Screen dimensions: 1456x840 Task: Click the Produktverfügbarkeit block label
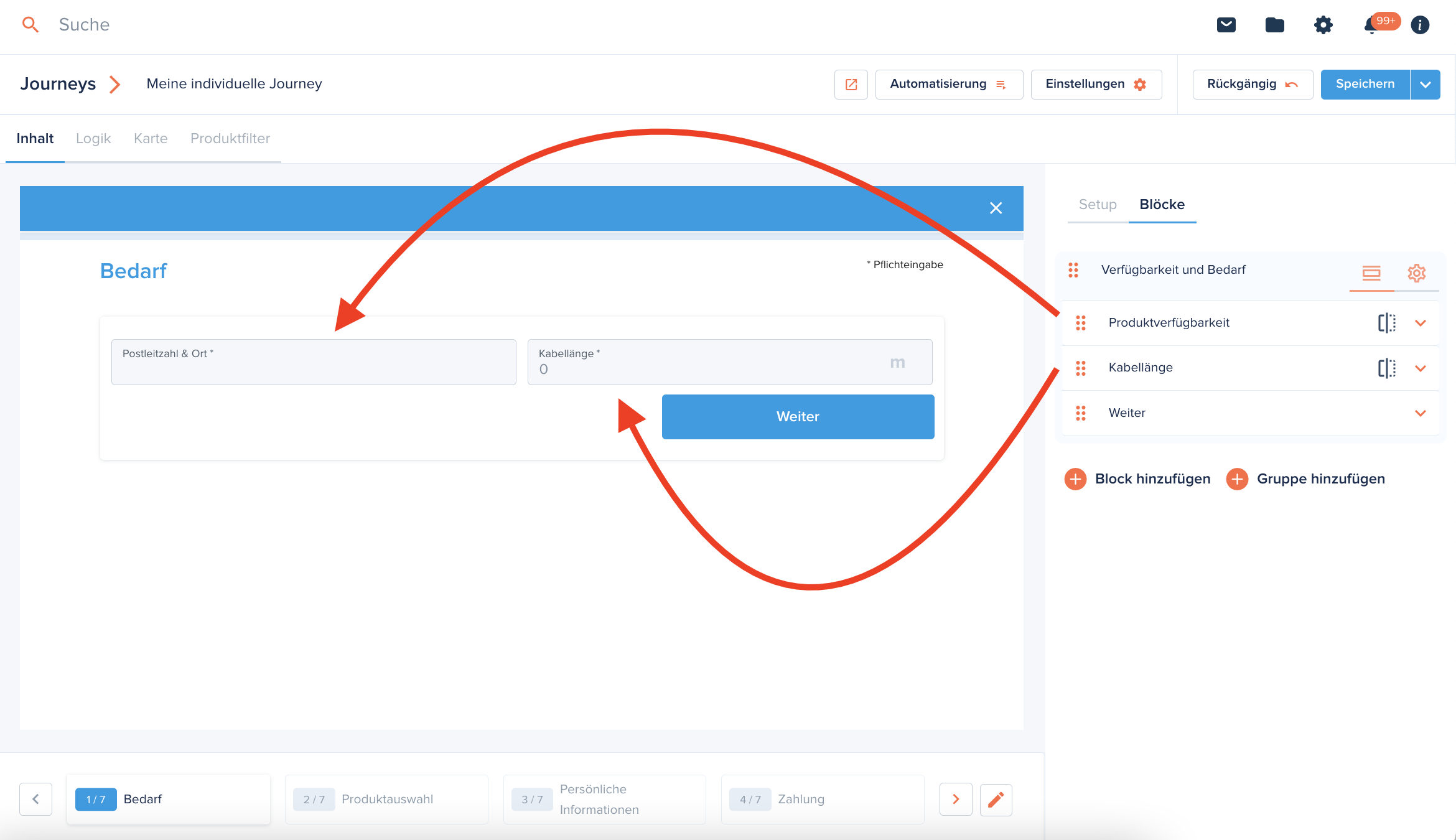coord(1169,323)
